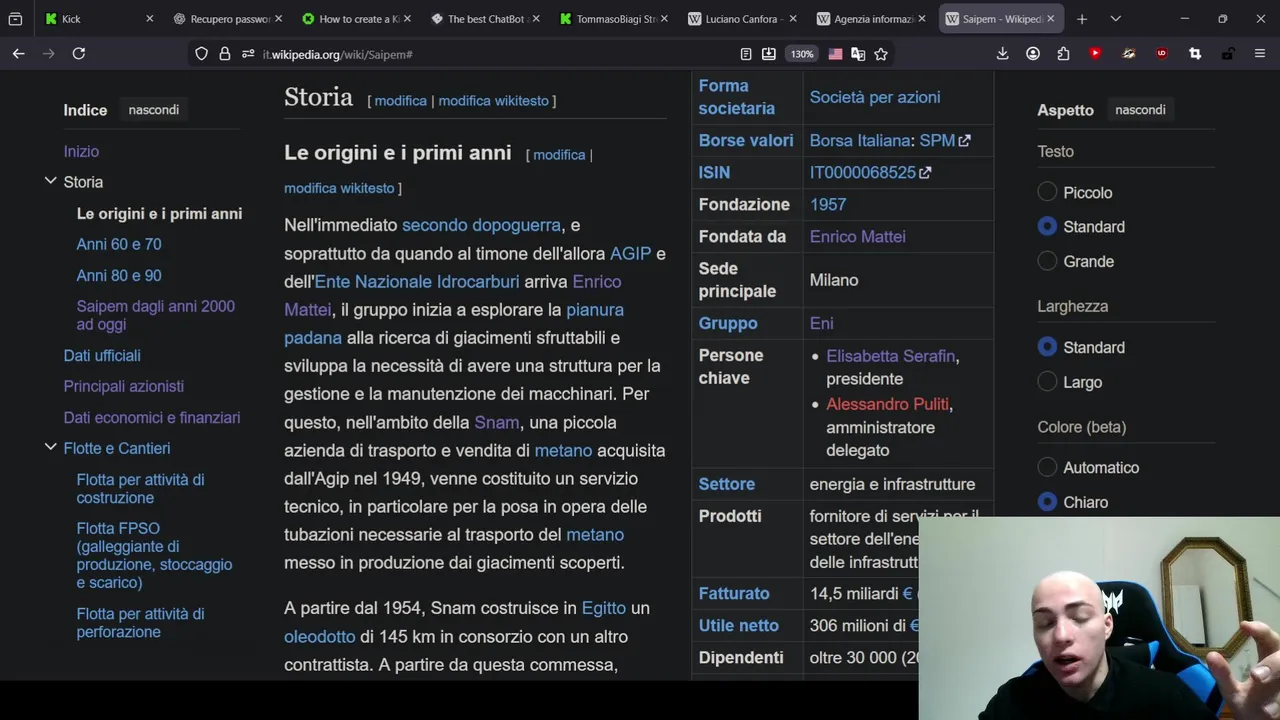
Task: Open Elisabetta Serafin link
Action: [890, 356]
